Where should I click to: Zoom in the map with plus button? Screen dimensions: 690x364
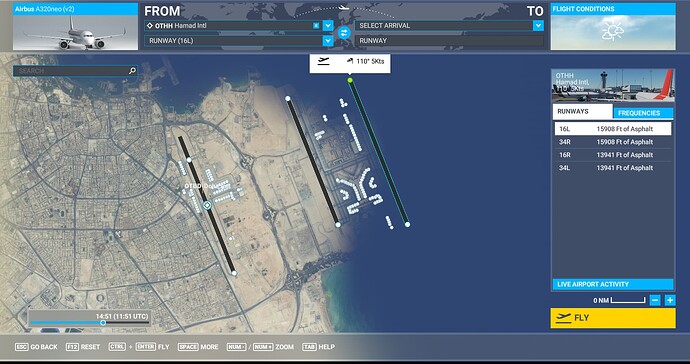pyautogui.click(x=670, y=300)
